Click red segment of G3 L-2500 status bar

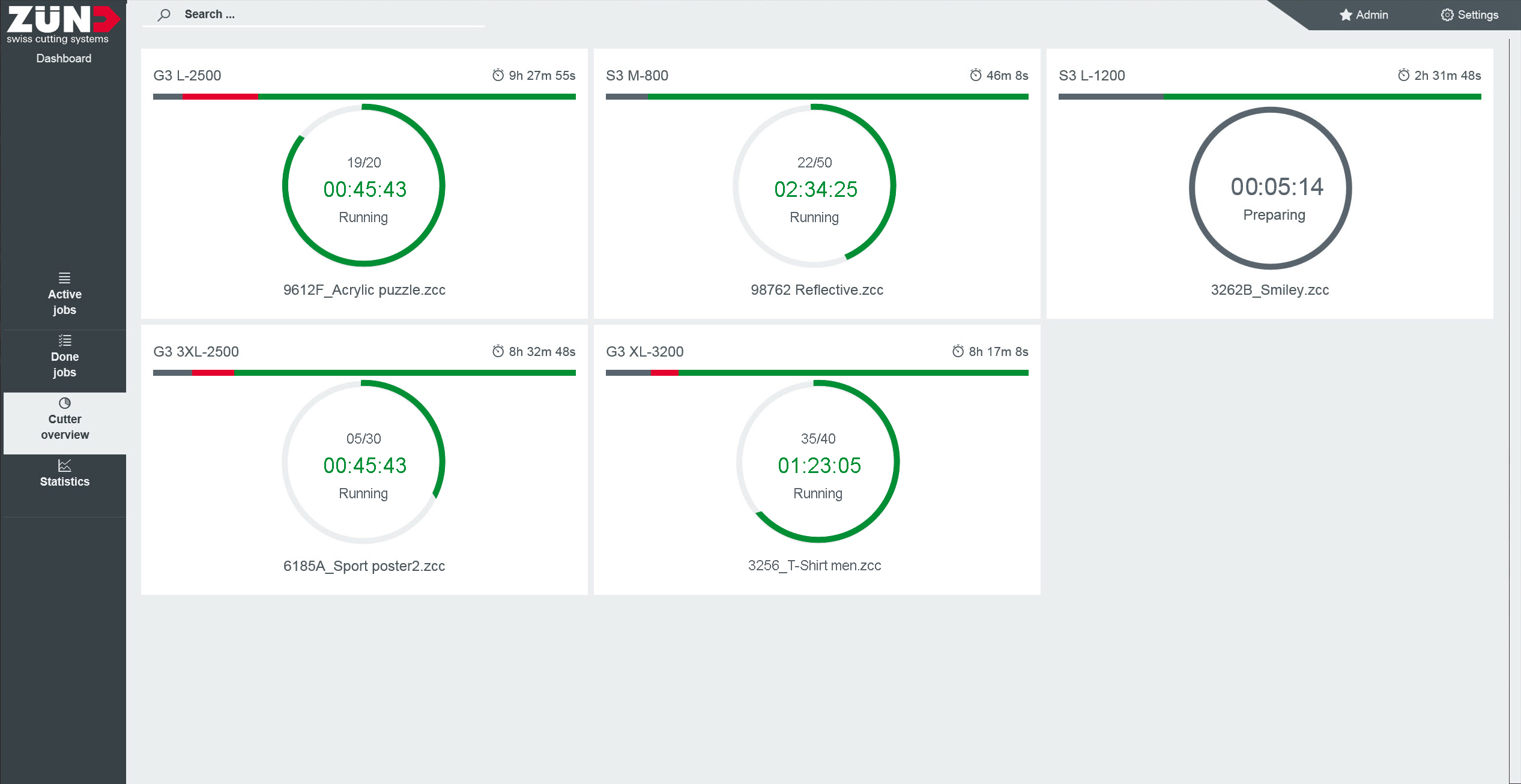coord(220,97)
